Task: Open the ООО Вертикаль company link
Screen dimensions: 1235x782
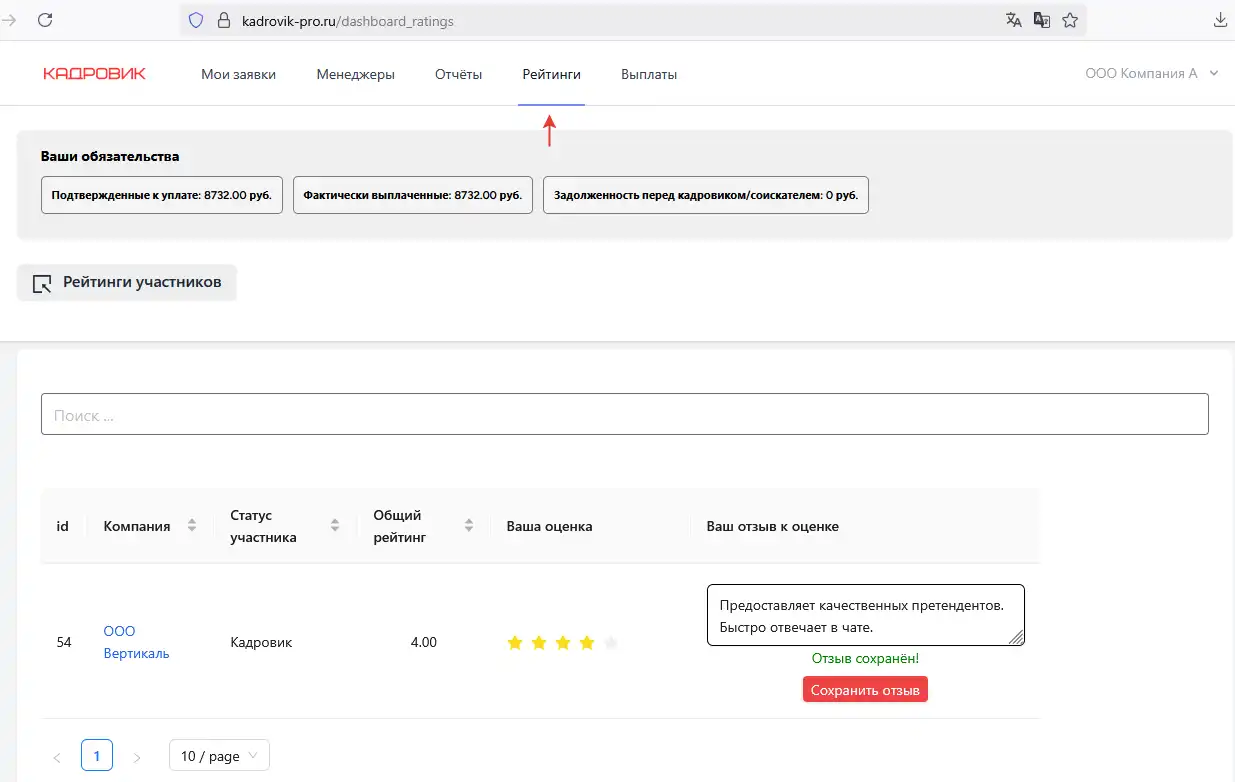Action: pyautogui.click(x=136, y=642)
